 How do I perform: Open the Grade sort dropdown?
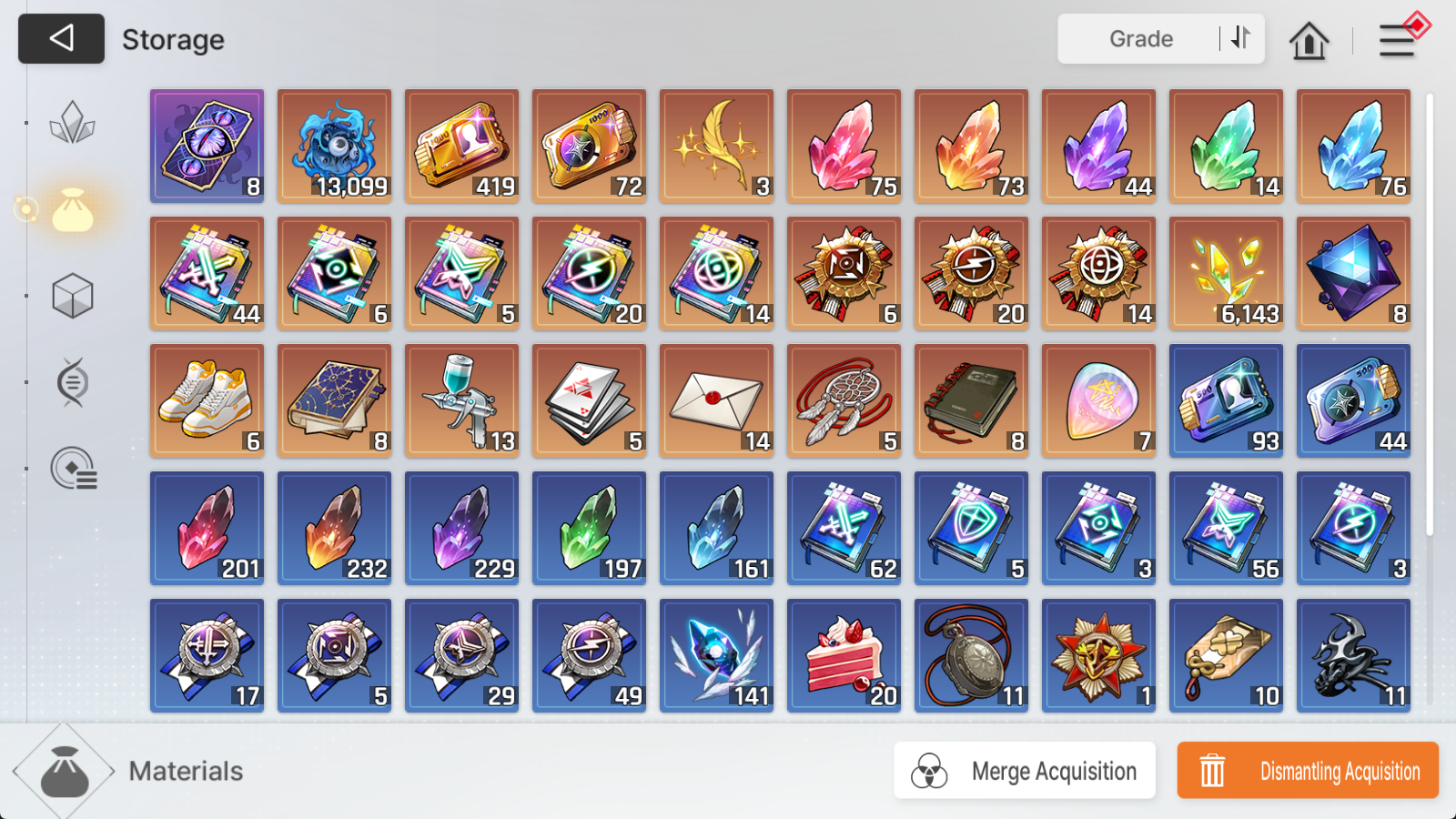click(x=1140, y=38)
